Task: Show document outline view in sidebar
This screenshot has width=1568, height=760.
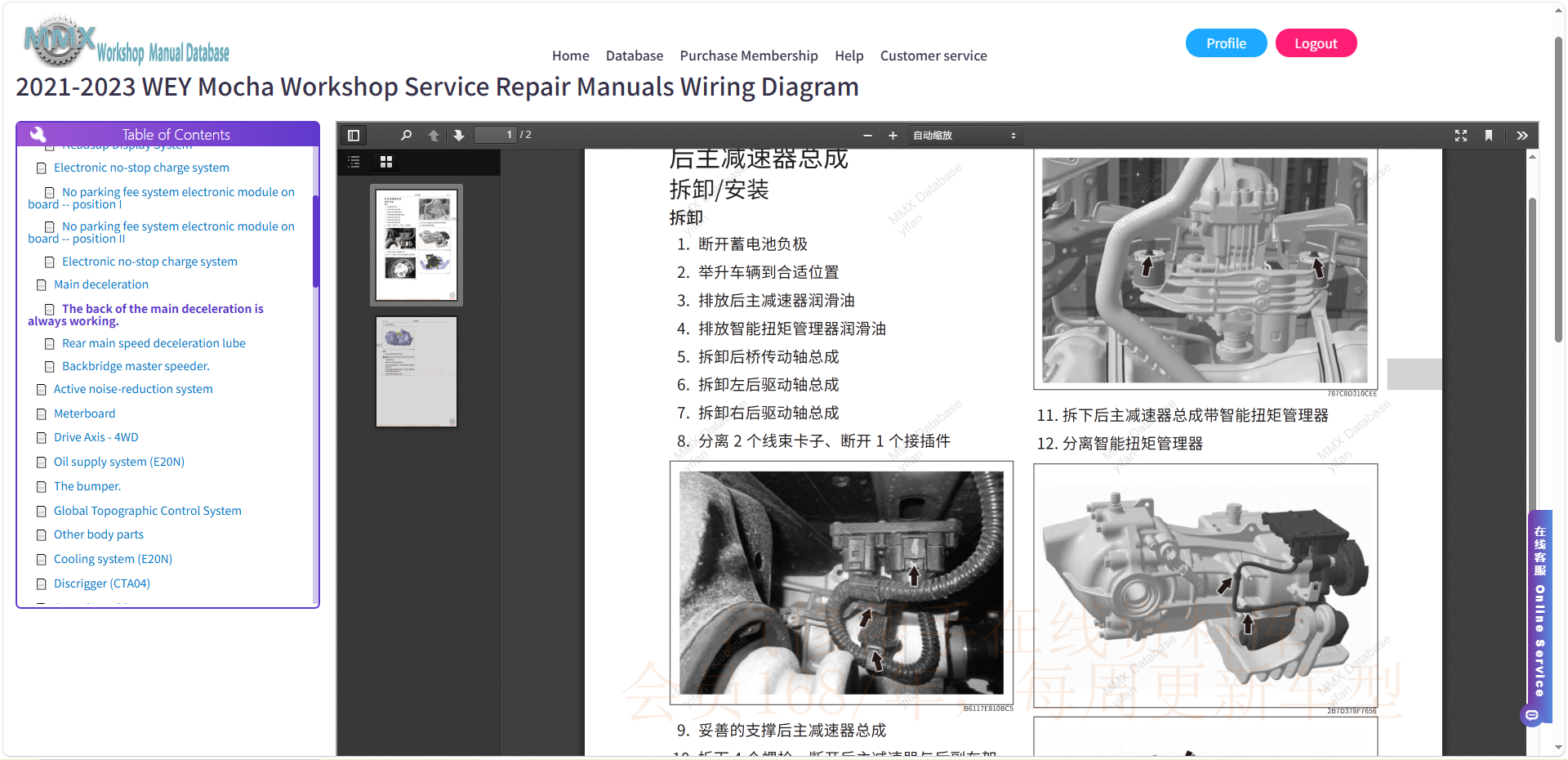Action: point(354,162)
